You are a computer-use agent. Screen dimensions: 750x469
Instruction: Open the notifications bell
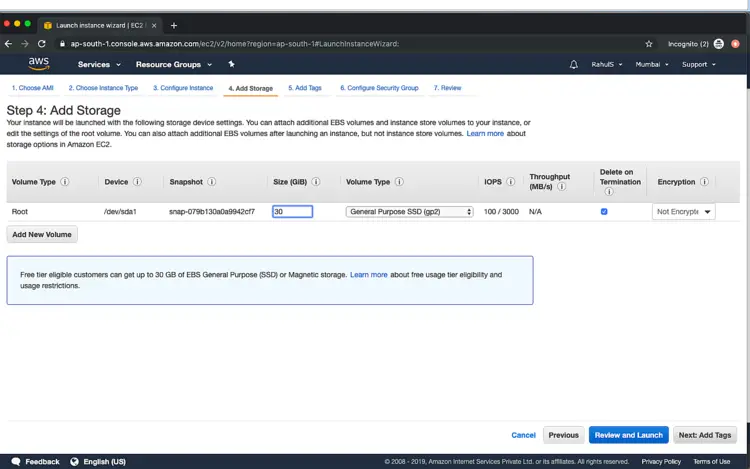(574, 65)
